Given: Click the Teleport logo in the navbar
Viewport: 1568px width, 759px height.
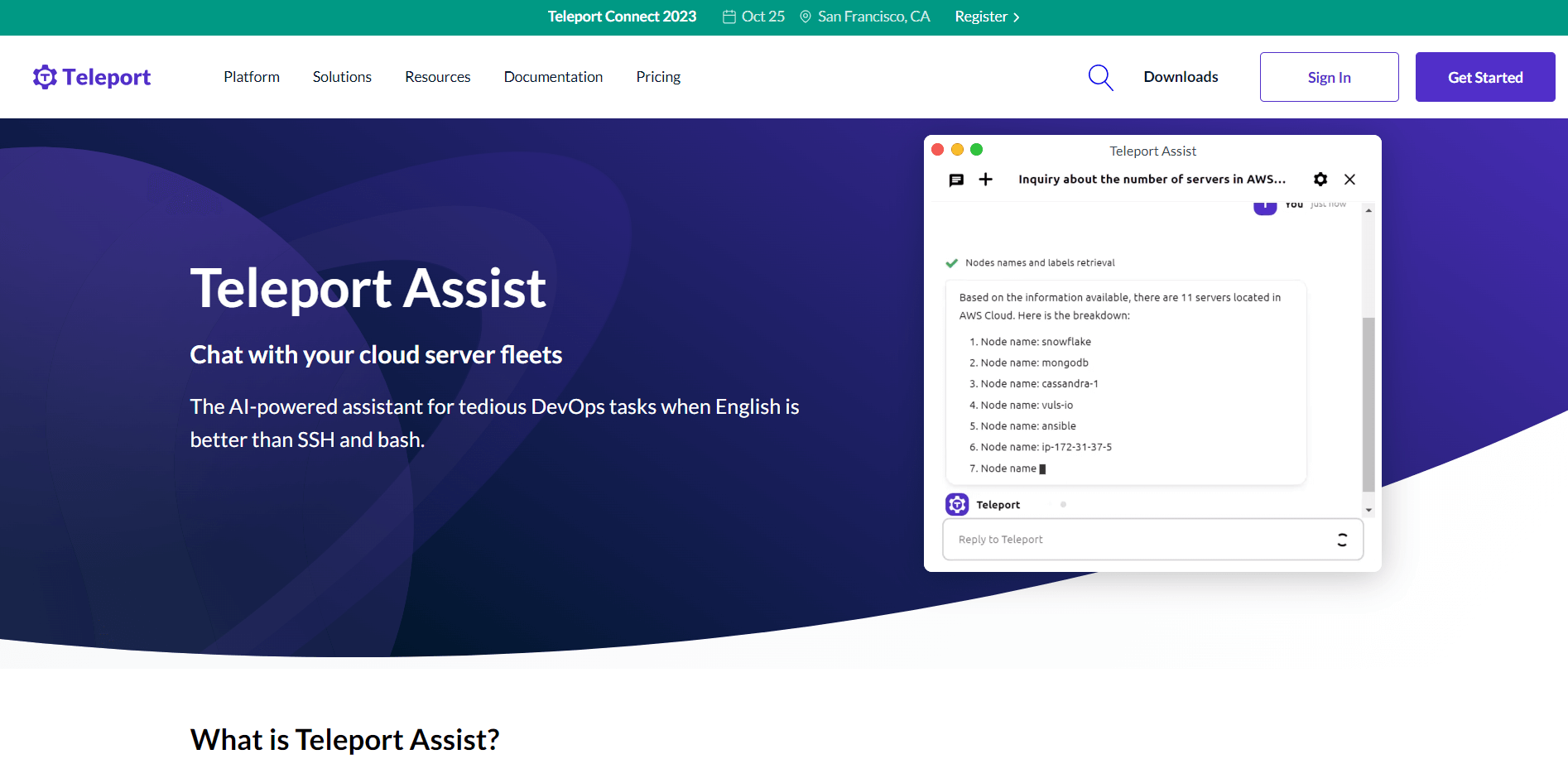Looking at the screenshot, I should click(x=91, y=76).
